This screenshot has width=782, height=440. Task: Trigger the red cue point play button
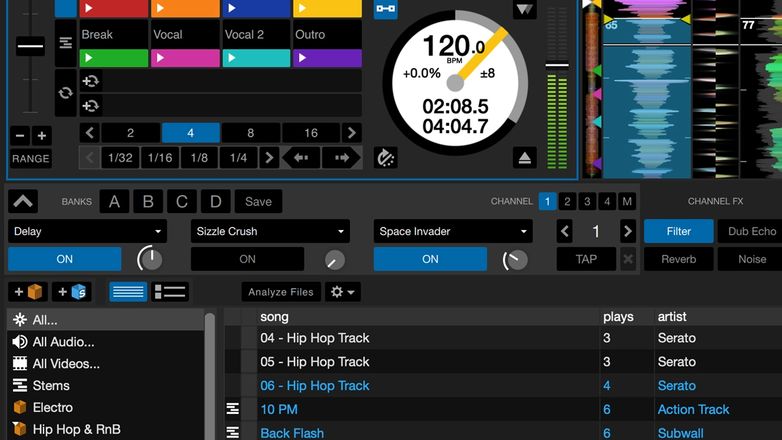114,8
